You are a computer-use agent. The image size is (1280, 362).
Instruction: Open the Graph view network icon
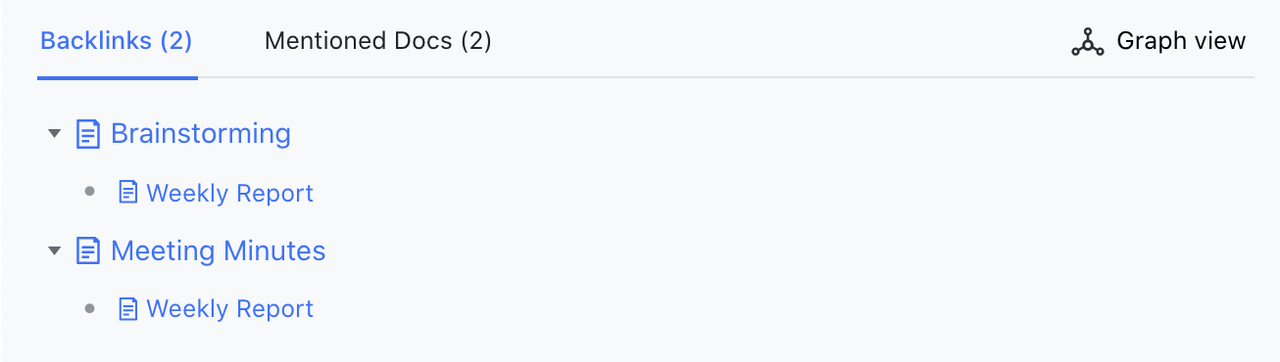click(x=1087, y=42)
